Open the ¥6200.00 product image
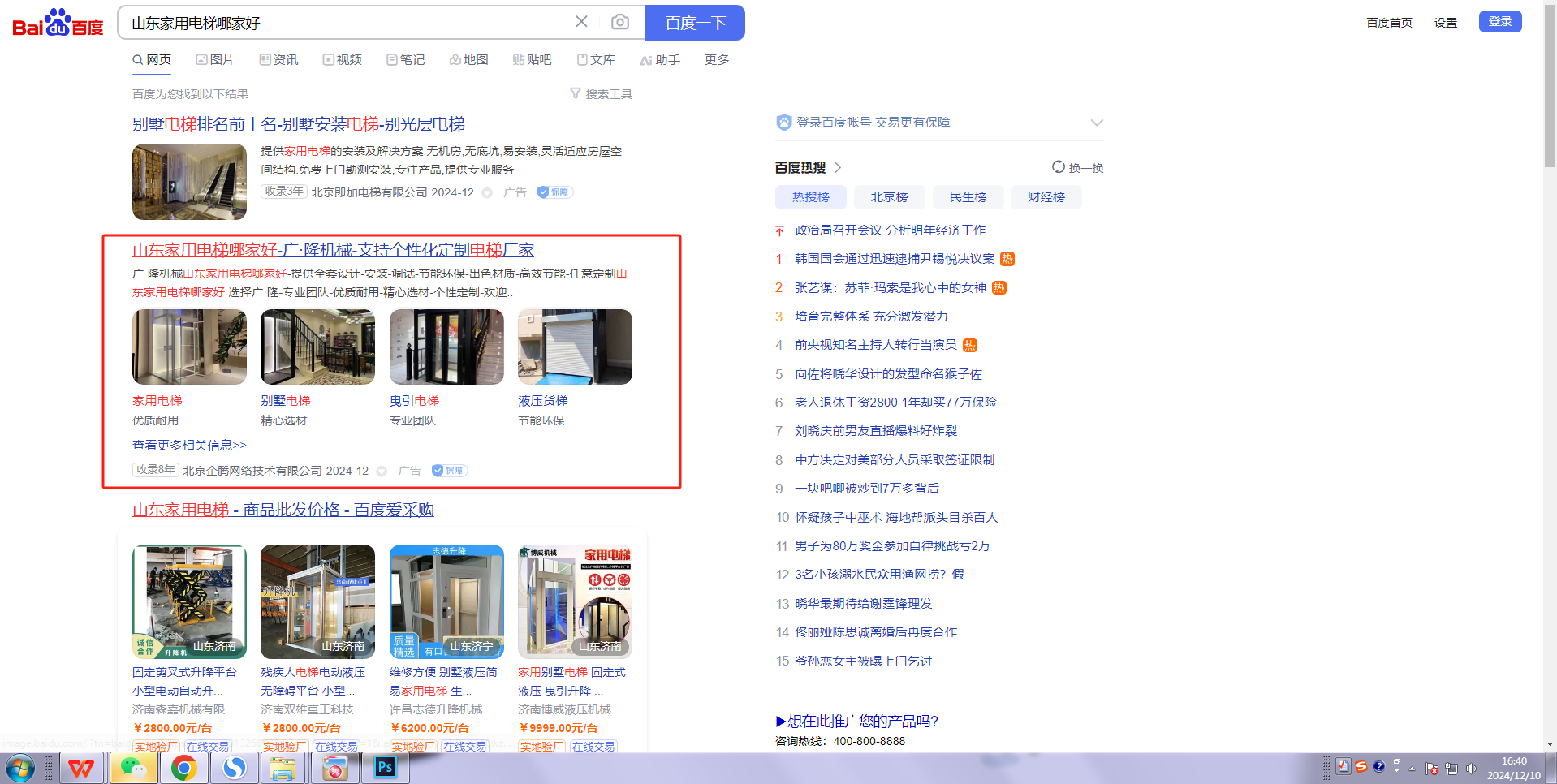The width and height of the screenshot is (1557, 784). 446,601
